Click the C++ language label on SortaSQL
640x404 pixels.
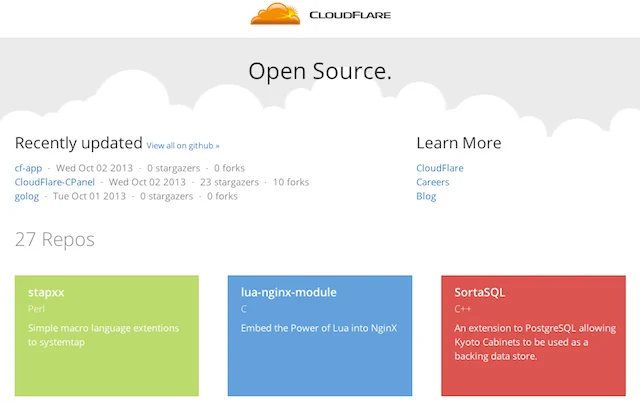click(x=462, y=309)
